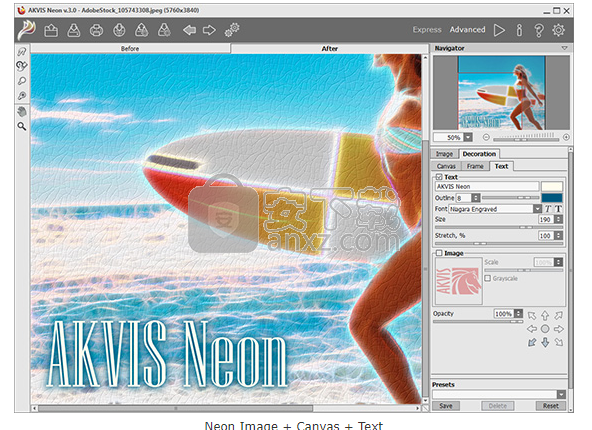Select the third brush tool in left toolbar
Image resolution: width=592 pixels, height=430 pixels.
click(x=22, y=81)
